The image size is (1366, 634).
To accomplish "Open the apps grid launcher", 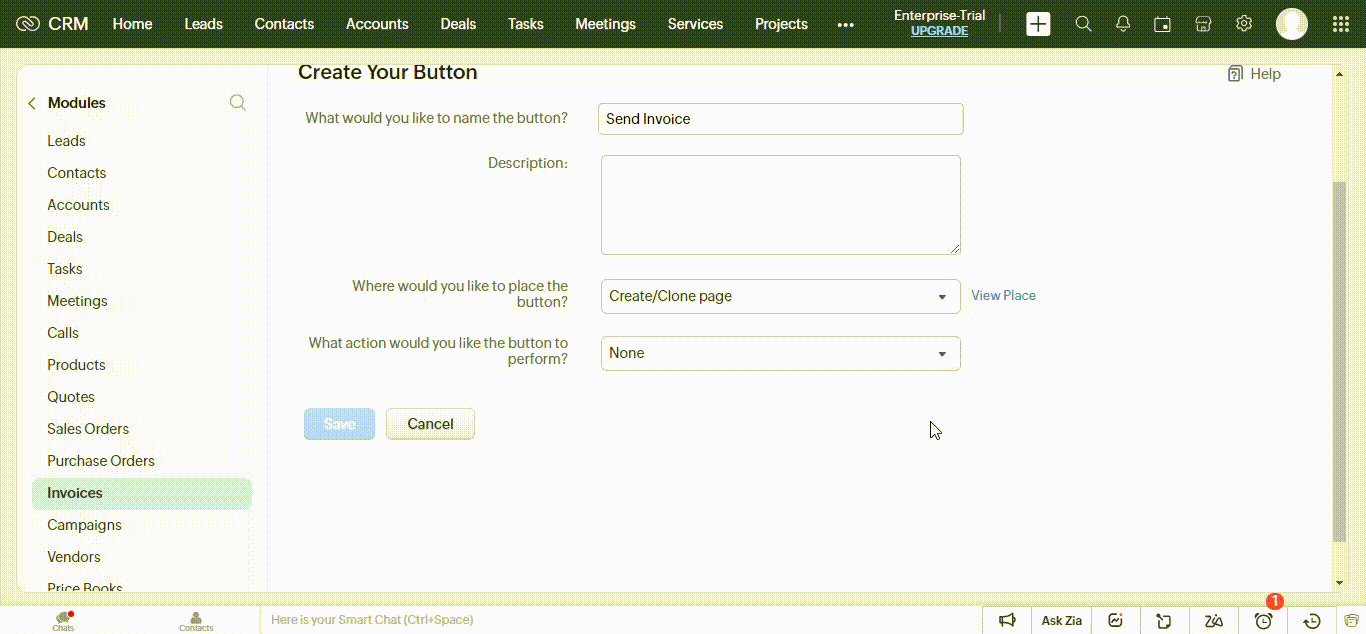I will [1340, 24].
